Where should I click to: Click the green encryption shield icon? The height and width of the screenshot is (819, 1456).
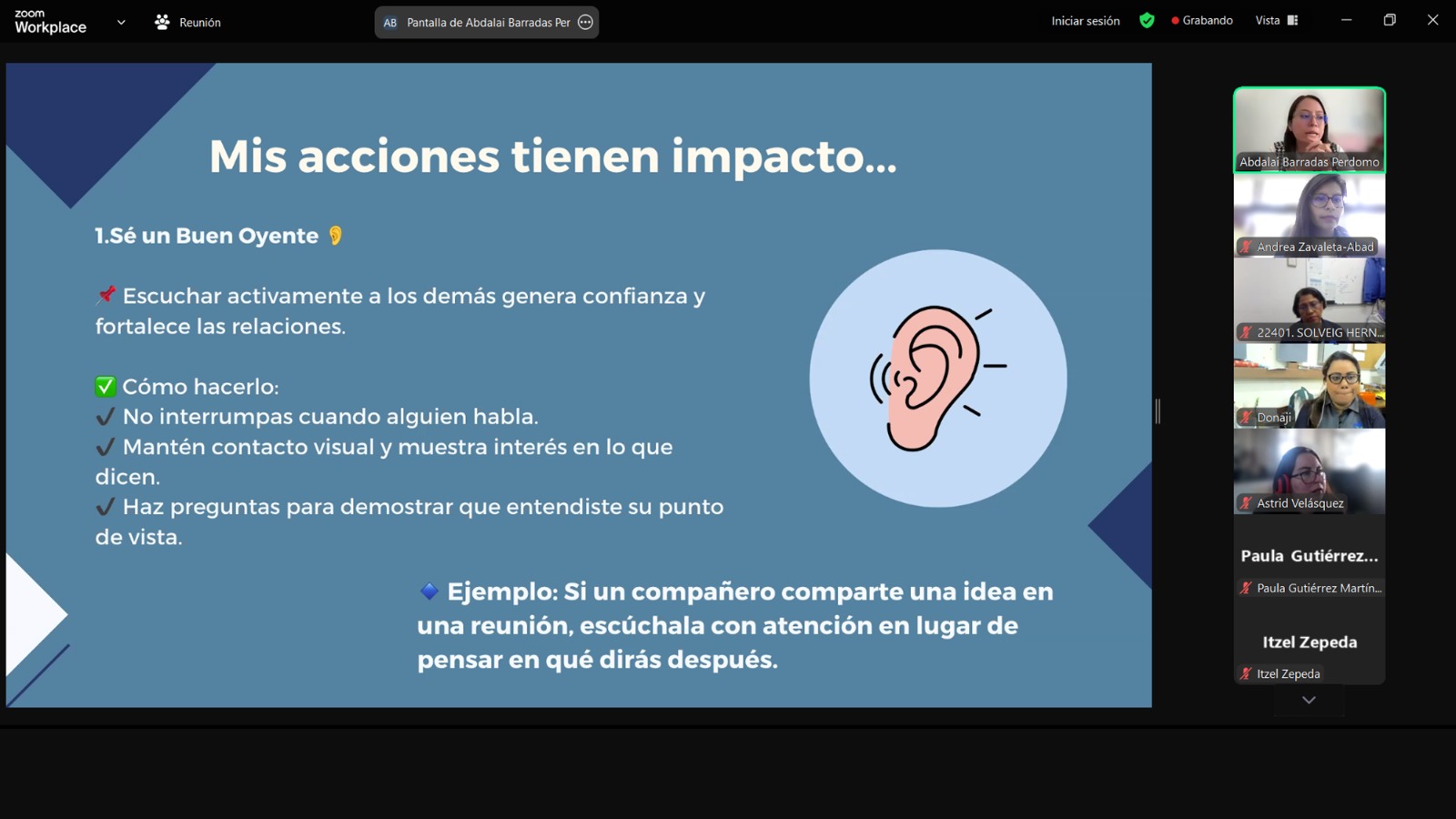(1147, 21)
